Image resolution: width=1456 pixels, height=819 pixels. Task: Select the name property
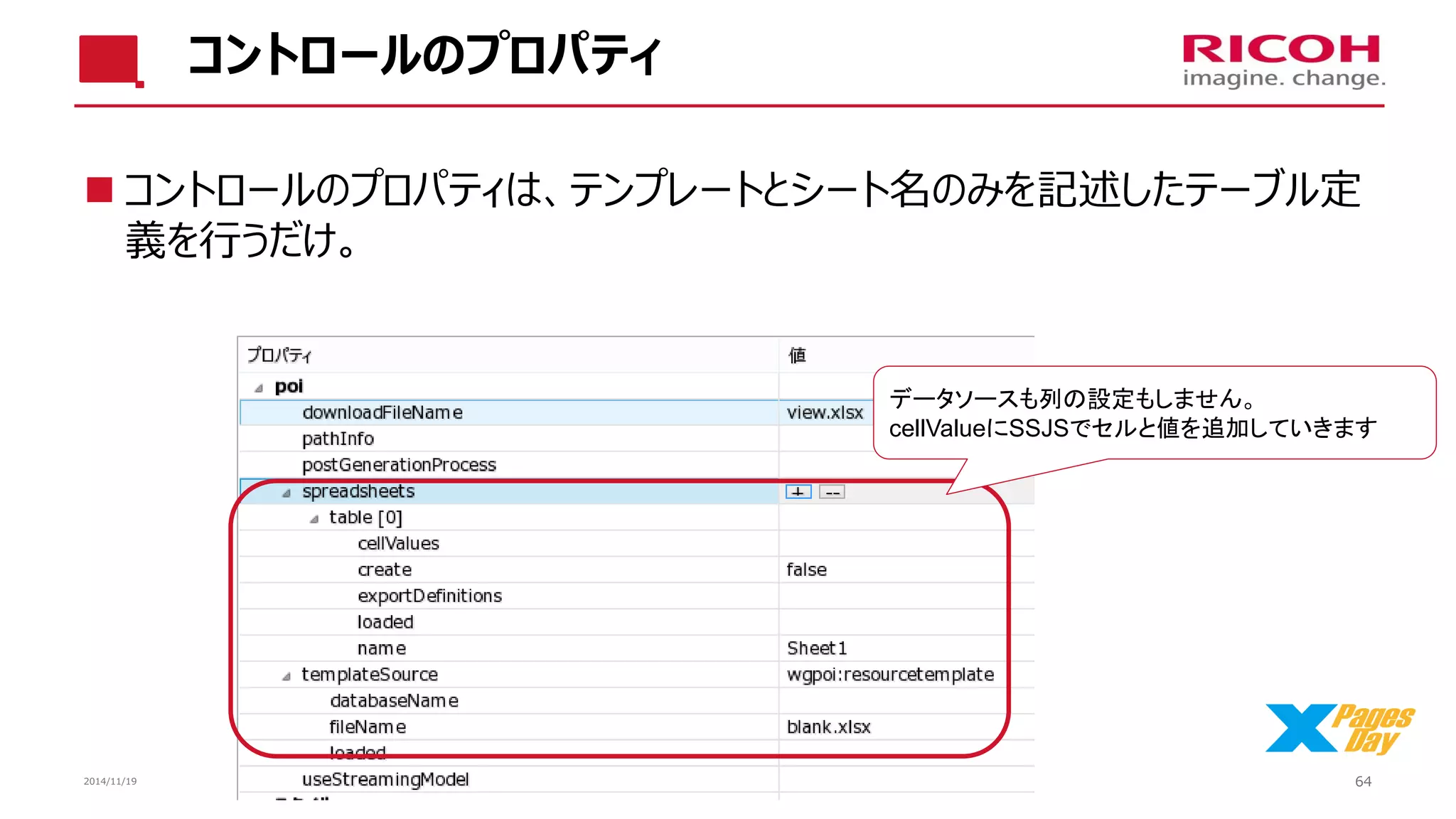381,648
